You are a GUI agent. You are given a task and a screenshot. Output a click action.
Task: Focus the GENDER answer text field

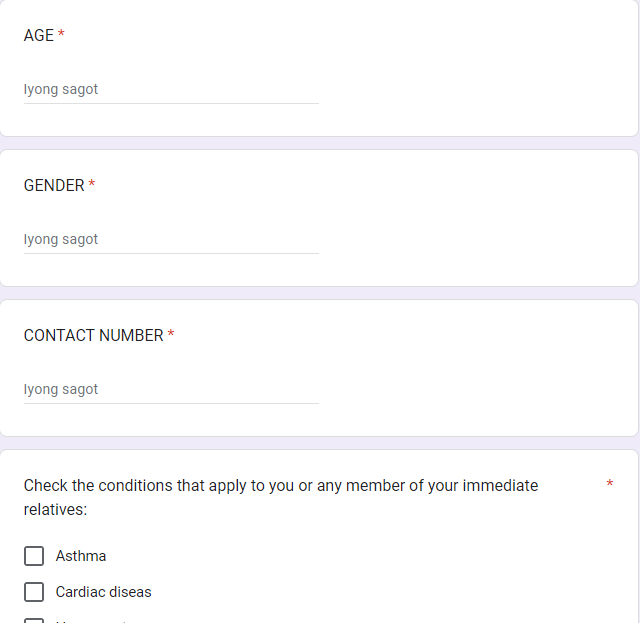(171, 239)
